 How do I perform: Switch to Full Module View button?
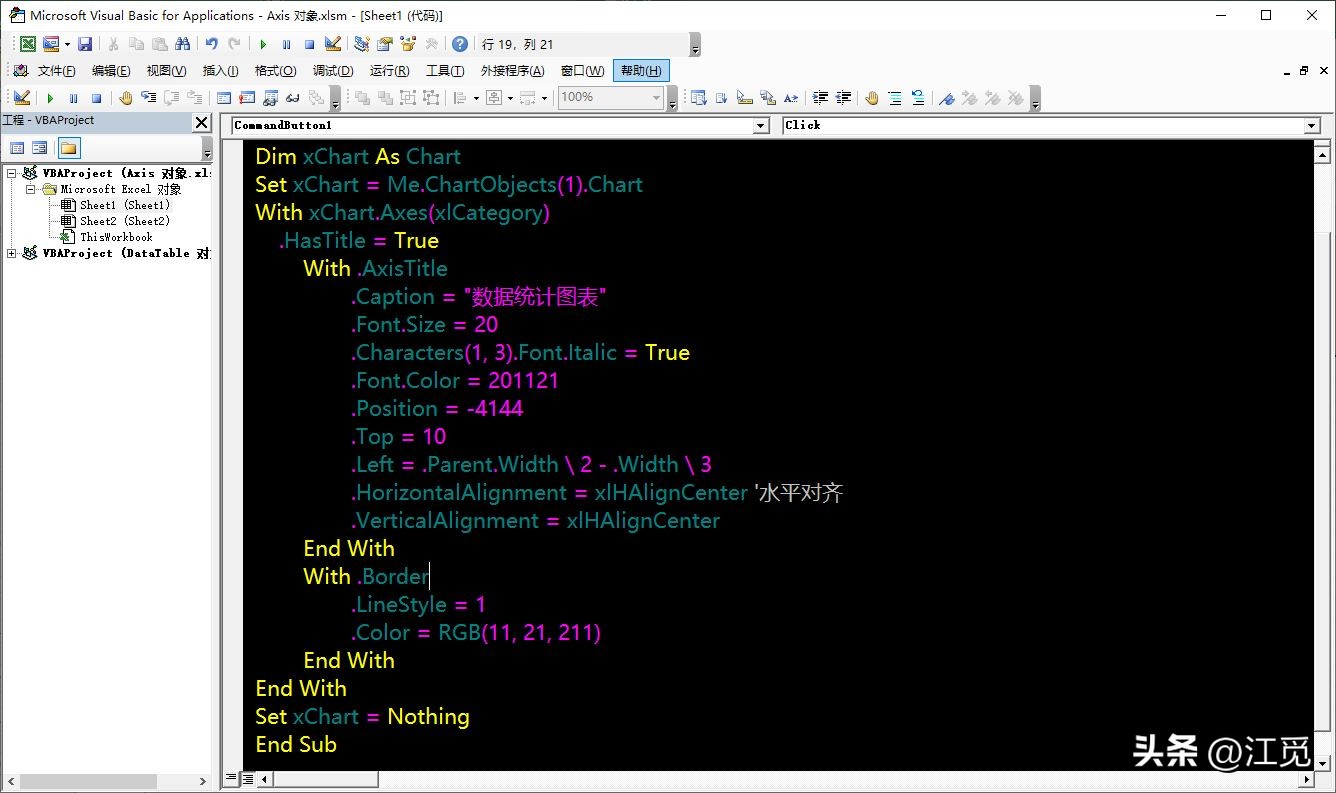tap(246, 778)
